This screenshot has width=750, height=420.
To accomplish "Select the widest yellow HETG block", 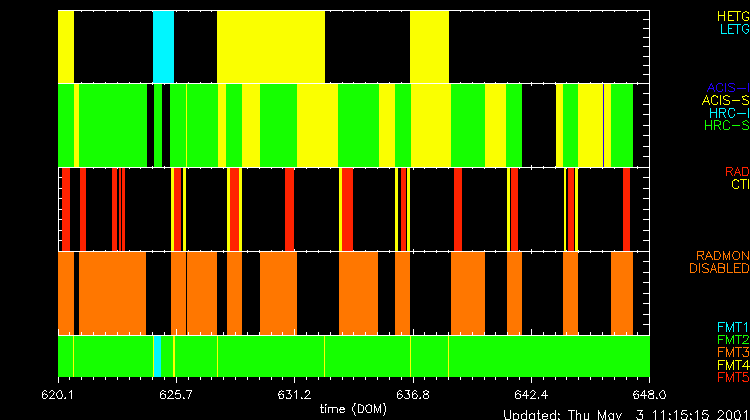I will pyautogui.click(x=271, y=47).
